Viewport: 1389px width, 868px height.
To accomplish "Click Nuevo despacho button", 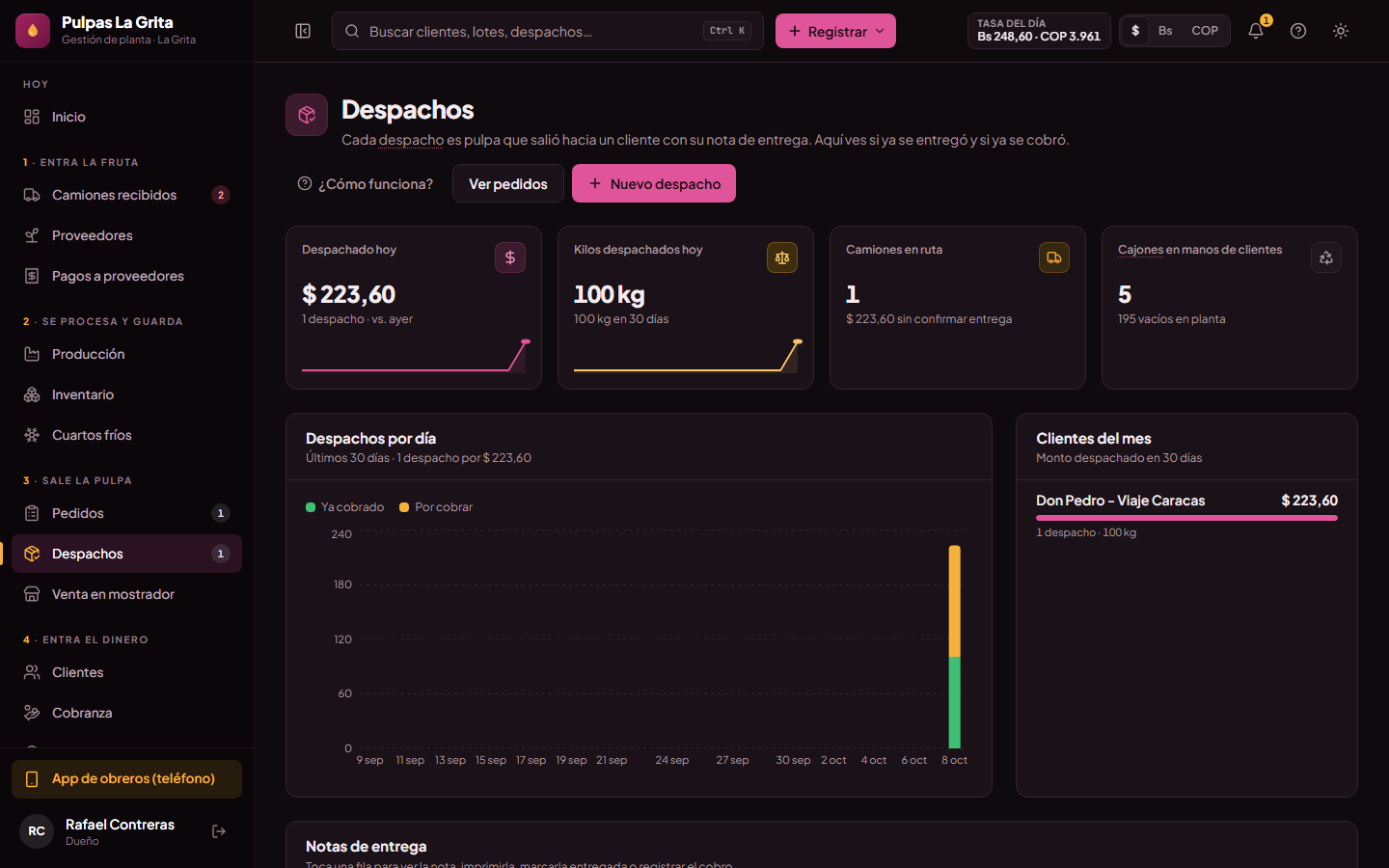I will tap(654, 183).
